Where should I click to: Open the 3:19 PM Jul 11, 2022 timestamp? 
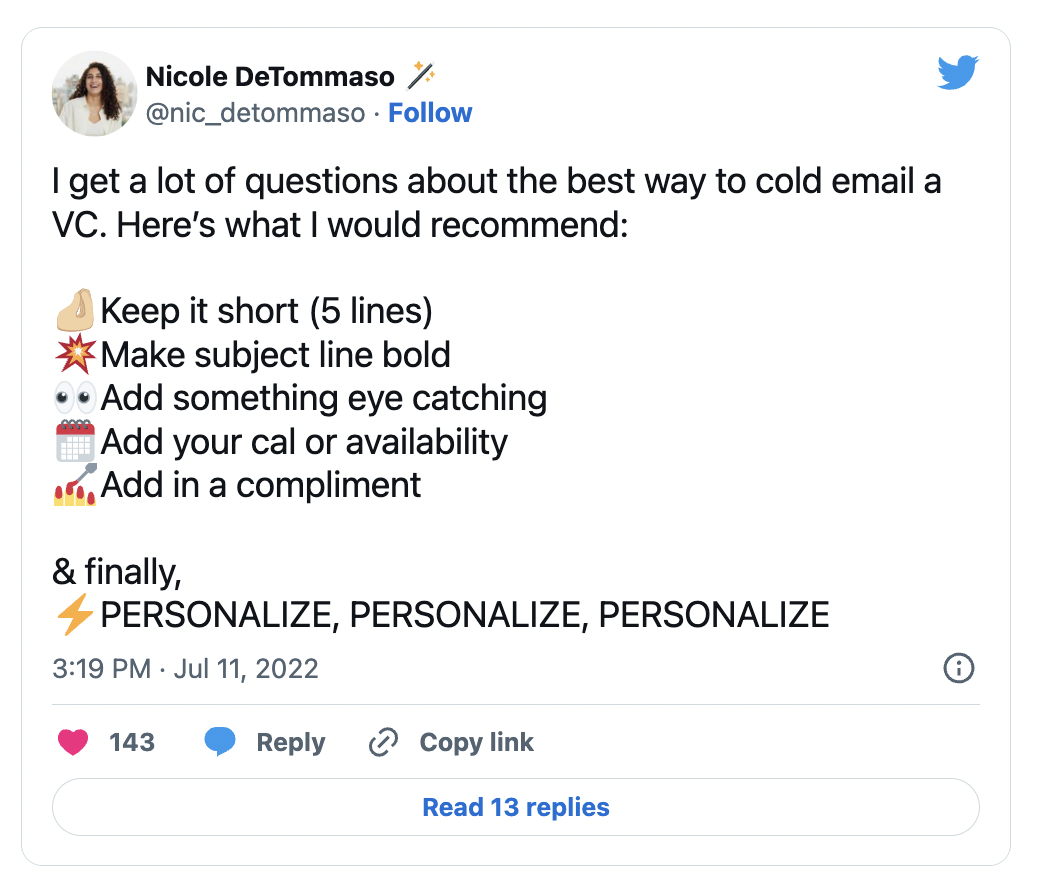pyautogui.click(x=185, y=669)
